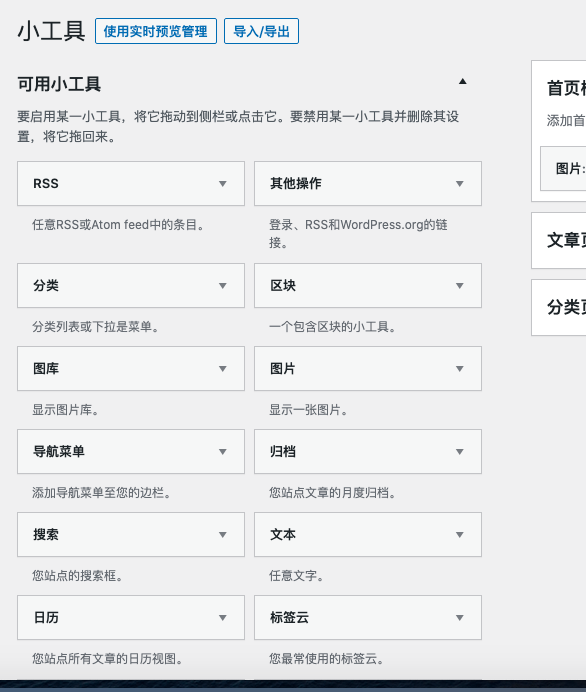Expand the 日历 widget arrow
This screenshot has width=586, height=692.
pos(223,618)
